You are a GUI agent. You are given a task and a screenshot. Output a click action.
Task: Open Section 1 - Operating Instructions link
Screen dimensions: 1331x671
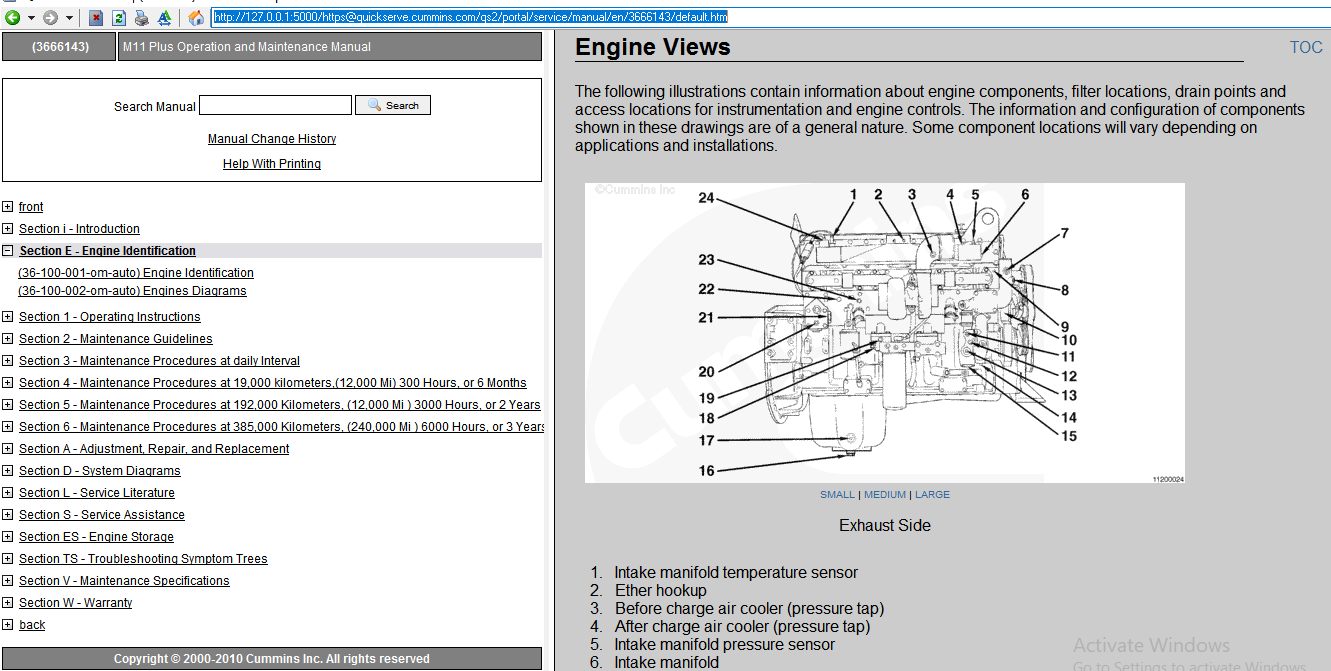[x=110, y=317]
